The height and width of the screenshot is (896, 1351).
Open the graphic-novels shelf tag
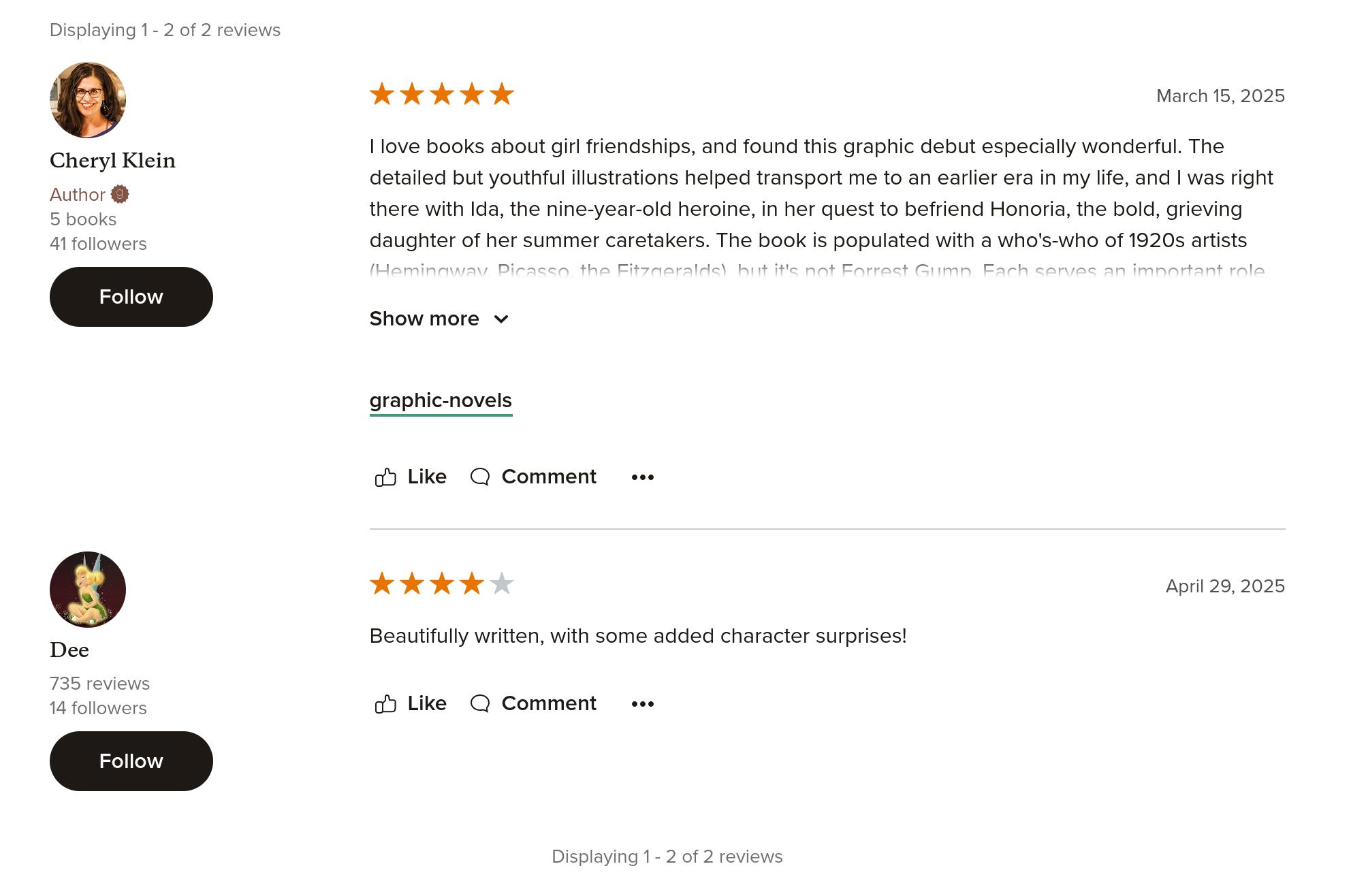[441, 401]
